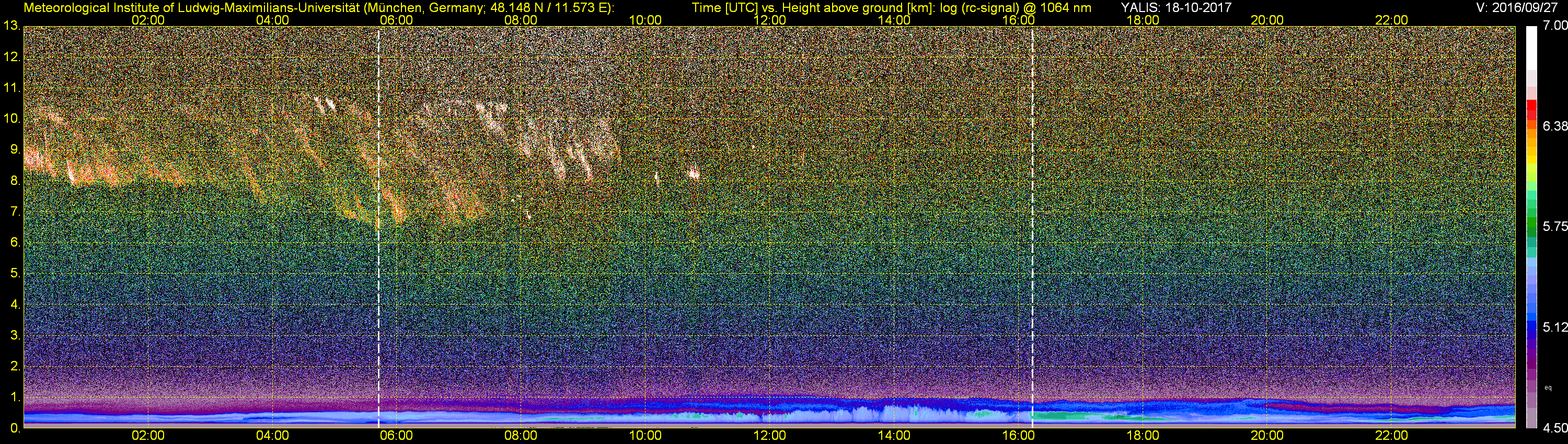Click the 13 km height axis label
1568x444 pixels.
click(11, 26)
